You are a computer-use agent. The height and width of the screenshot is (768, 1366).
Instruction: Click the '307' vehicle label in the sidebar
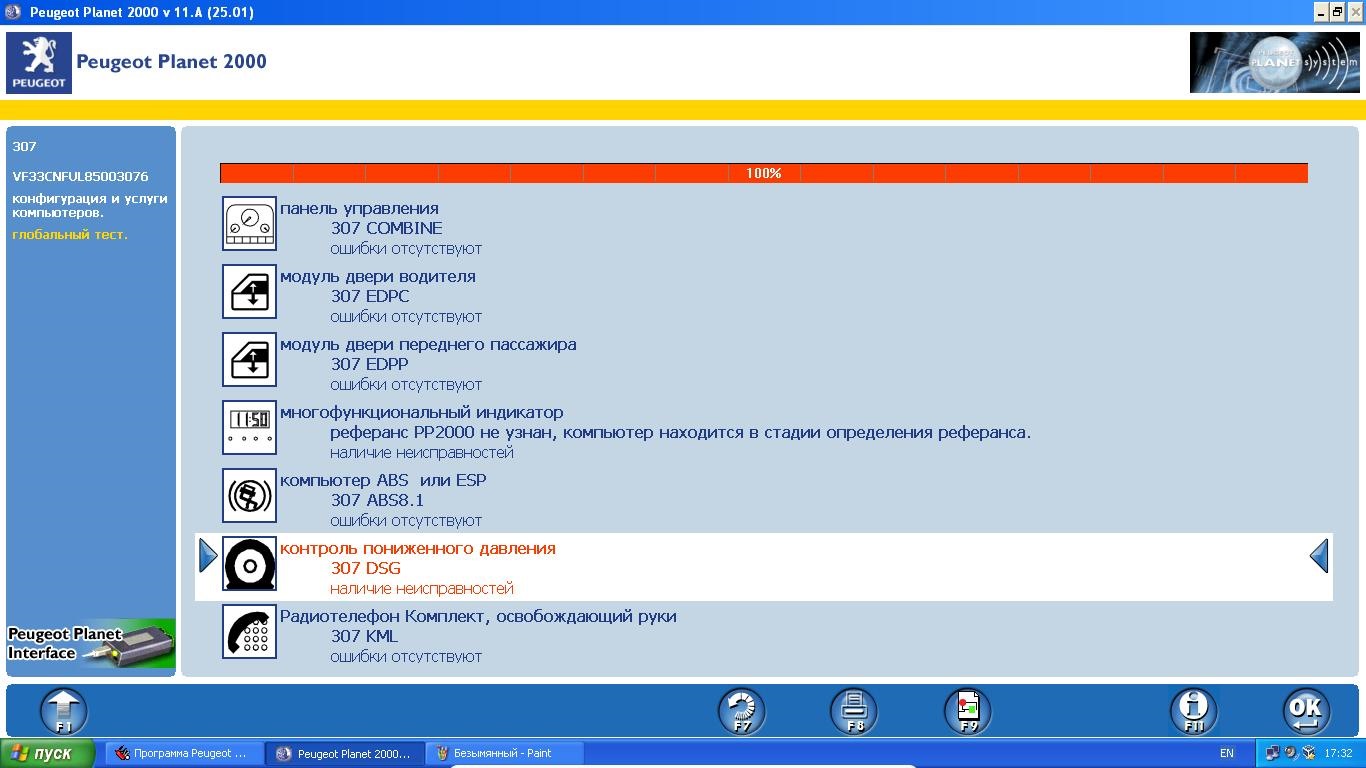pos(24,146)
